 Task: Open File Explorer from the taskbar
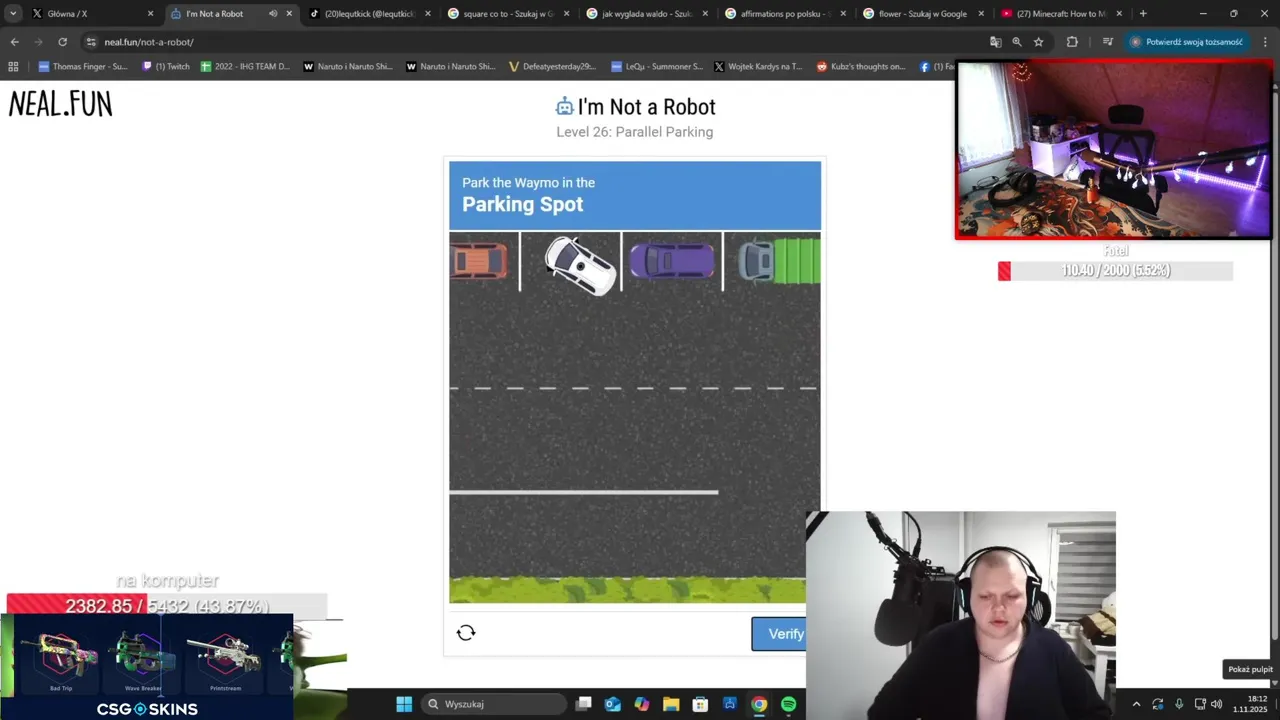671,704
